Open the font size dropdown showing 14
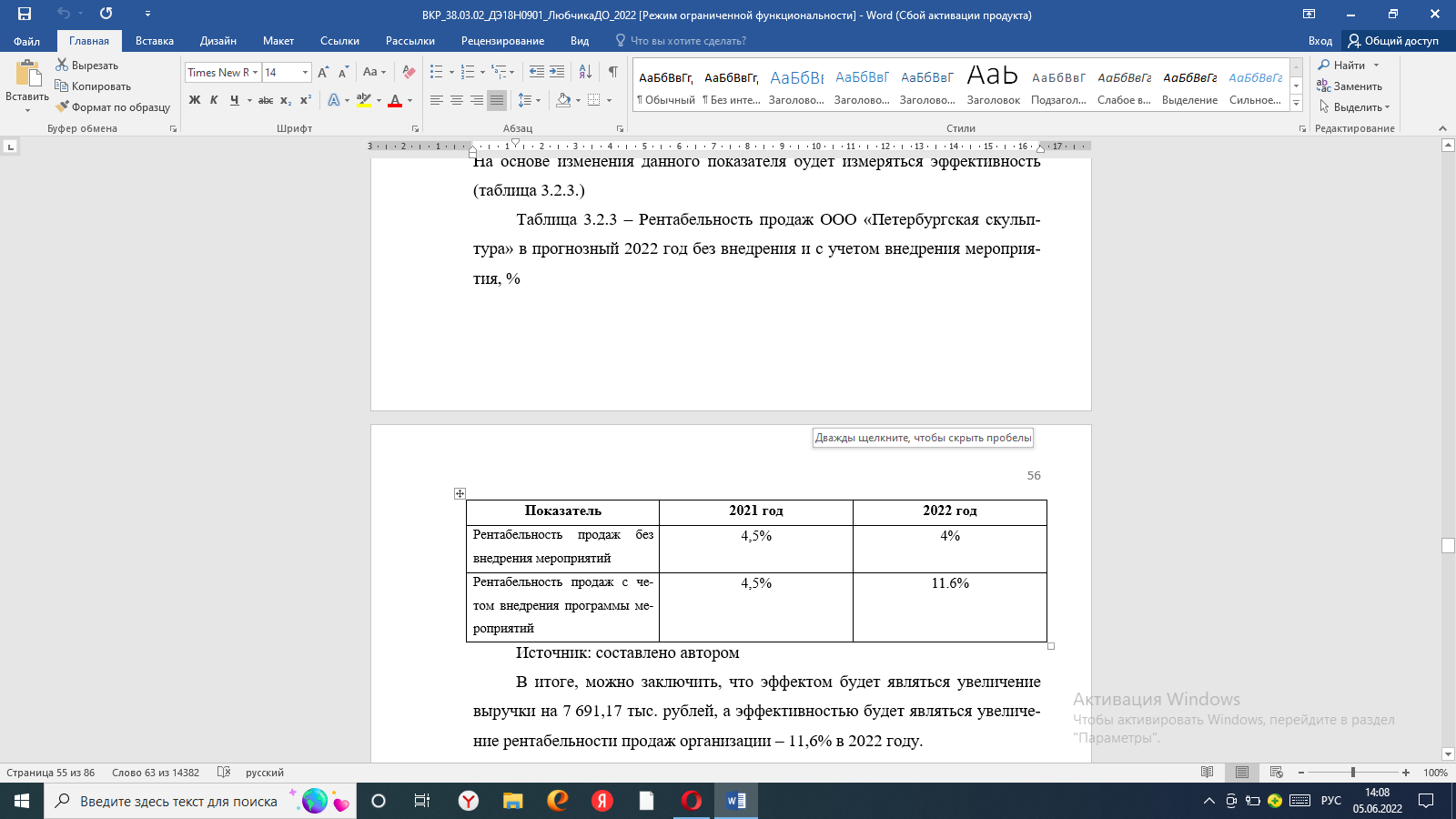 click(x=305, y=73)
